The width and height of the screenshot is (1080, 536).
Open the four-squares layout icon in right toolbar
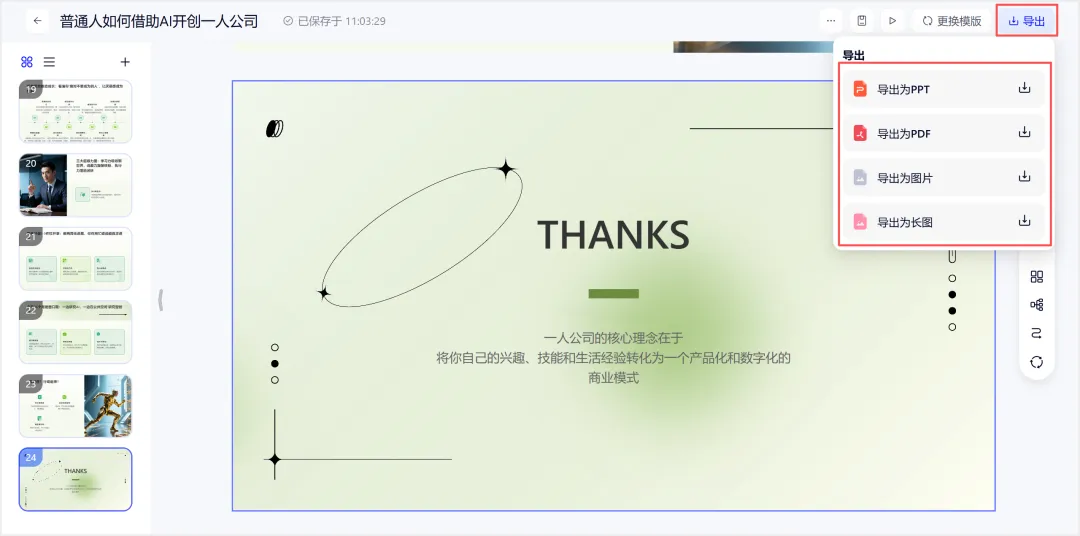pos(1037,277)
